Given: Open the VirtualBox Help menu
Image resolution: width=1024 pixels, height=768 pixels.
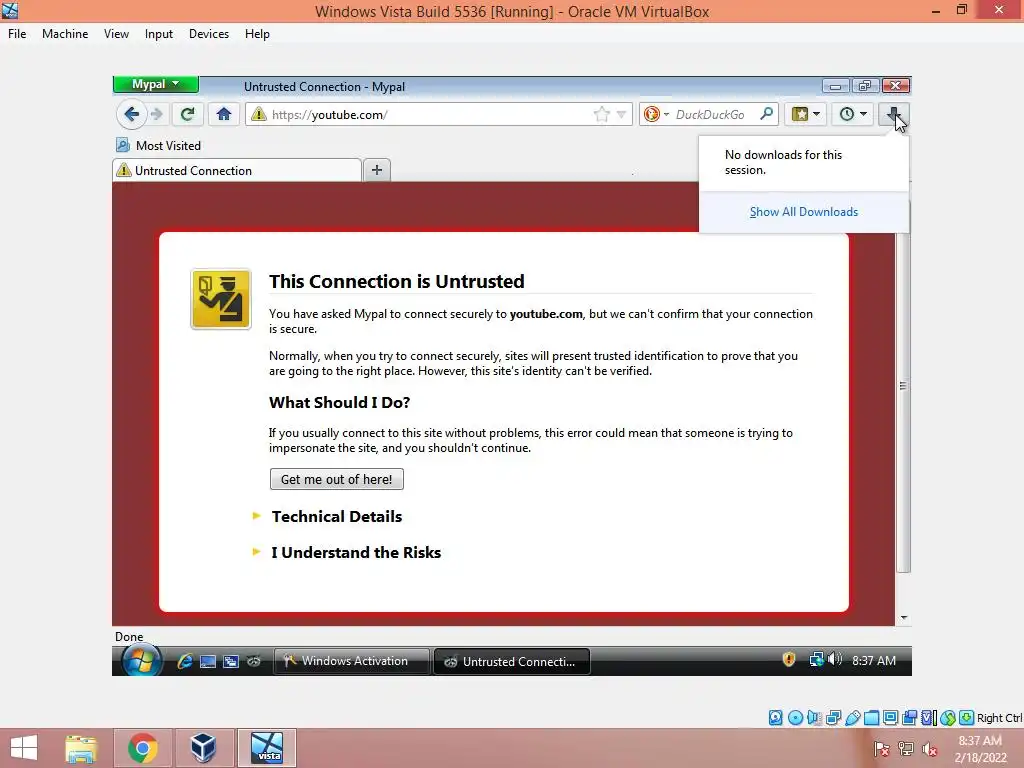Looking at the screenshot, I should [x=257, y=34].
